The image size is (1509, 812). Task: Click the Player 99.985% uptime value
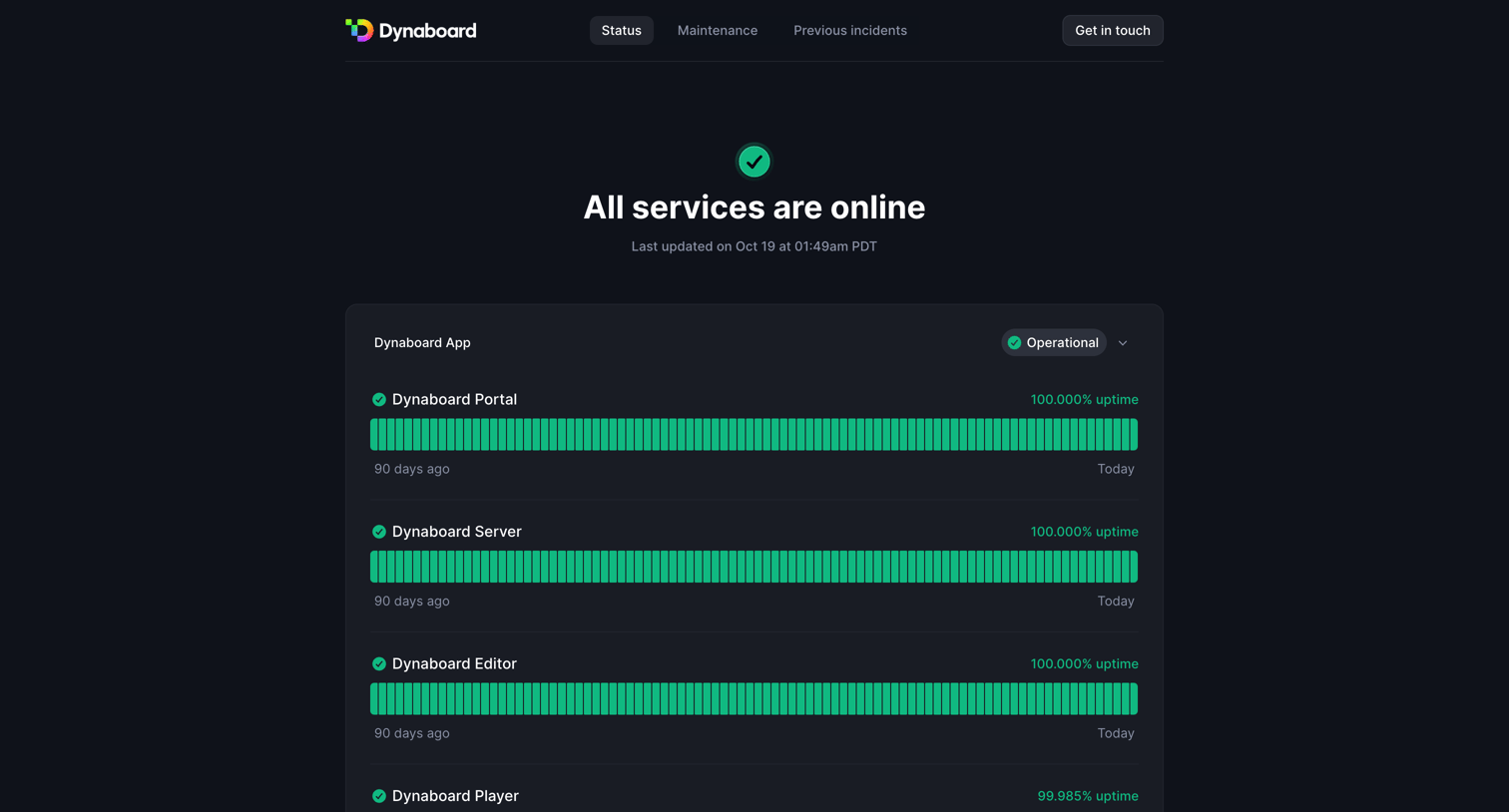1088,796
